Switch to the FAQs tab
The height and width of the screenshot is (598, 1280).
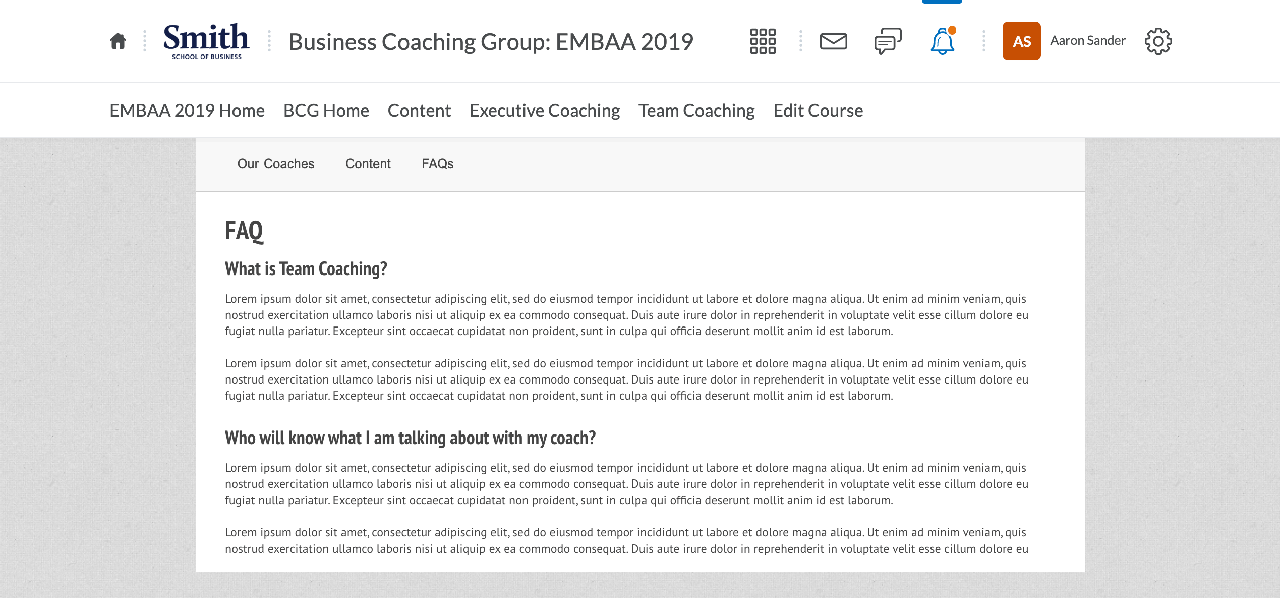point(438,164)
